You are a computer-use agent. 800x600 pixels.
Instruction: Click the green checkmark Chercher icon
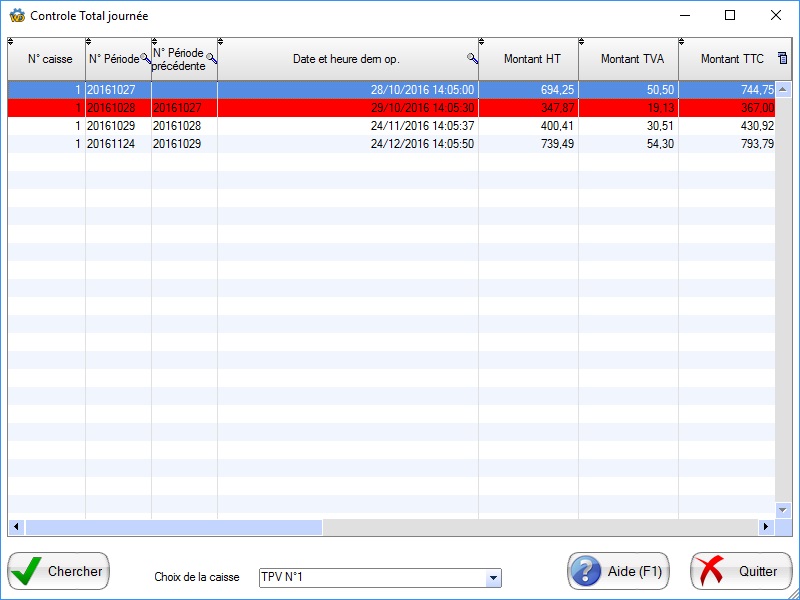(27, 571)
